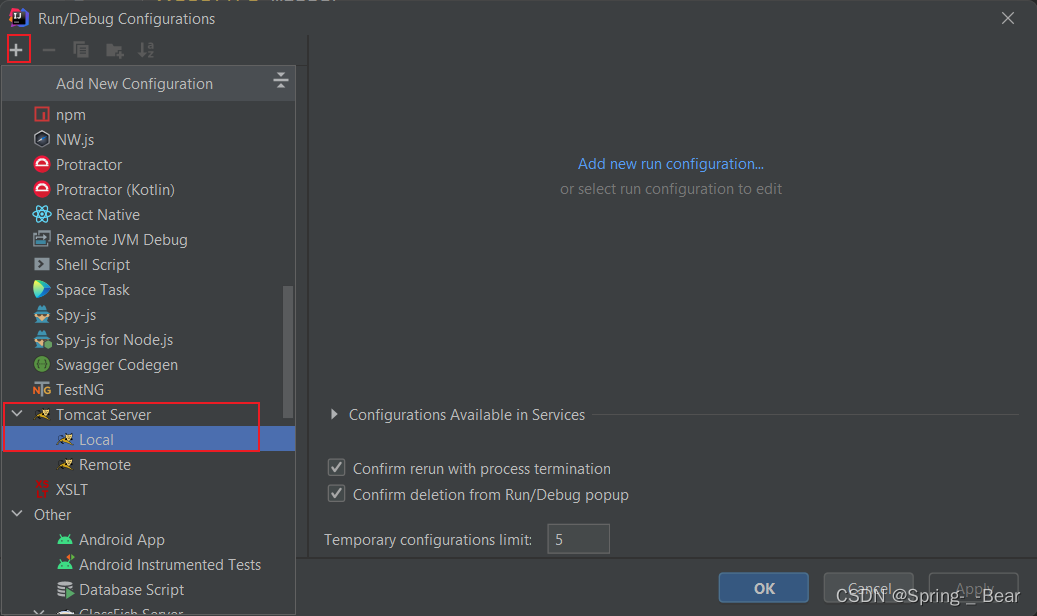Click the Tomcat Remote cat icon

65,464
